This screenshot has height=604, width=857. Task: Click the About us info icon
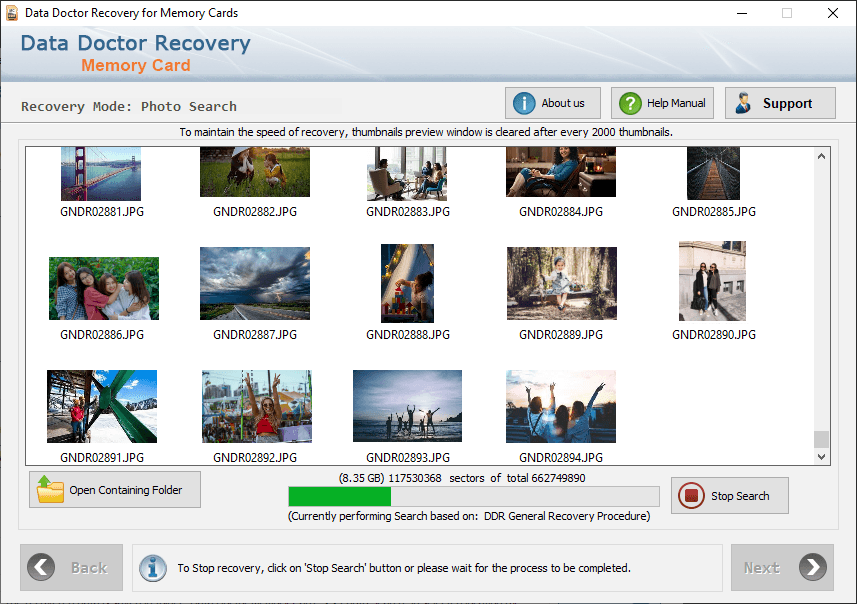pyautogui.click(x=524, y=103)
